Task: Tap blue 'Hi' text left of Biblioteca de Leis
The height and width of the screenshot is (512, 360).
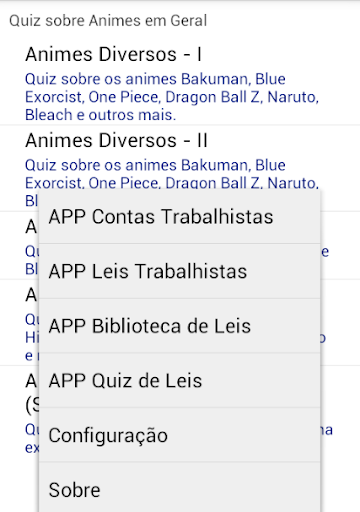Action: [x=32, y=338]
